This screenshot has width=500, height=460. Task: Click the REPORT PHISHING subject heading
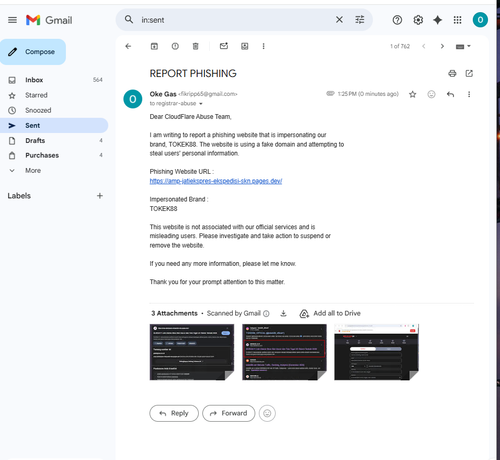click(x=193, y=73)
